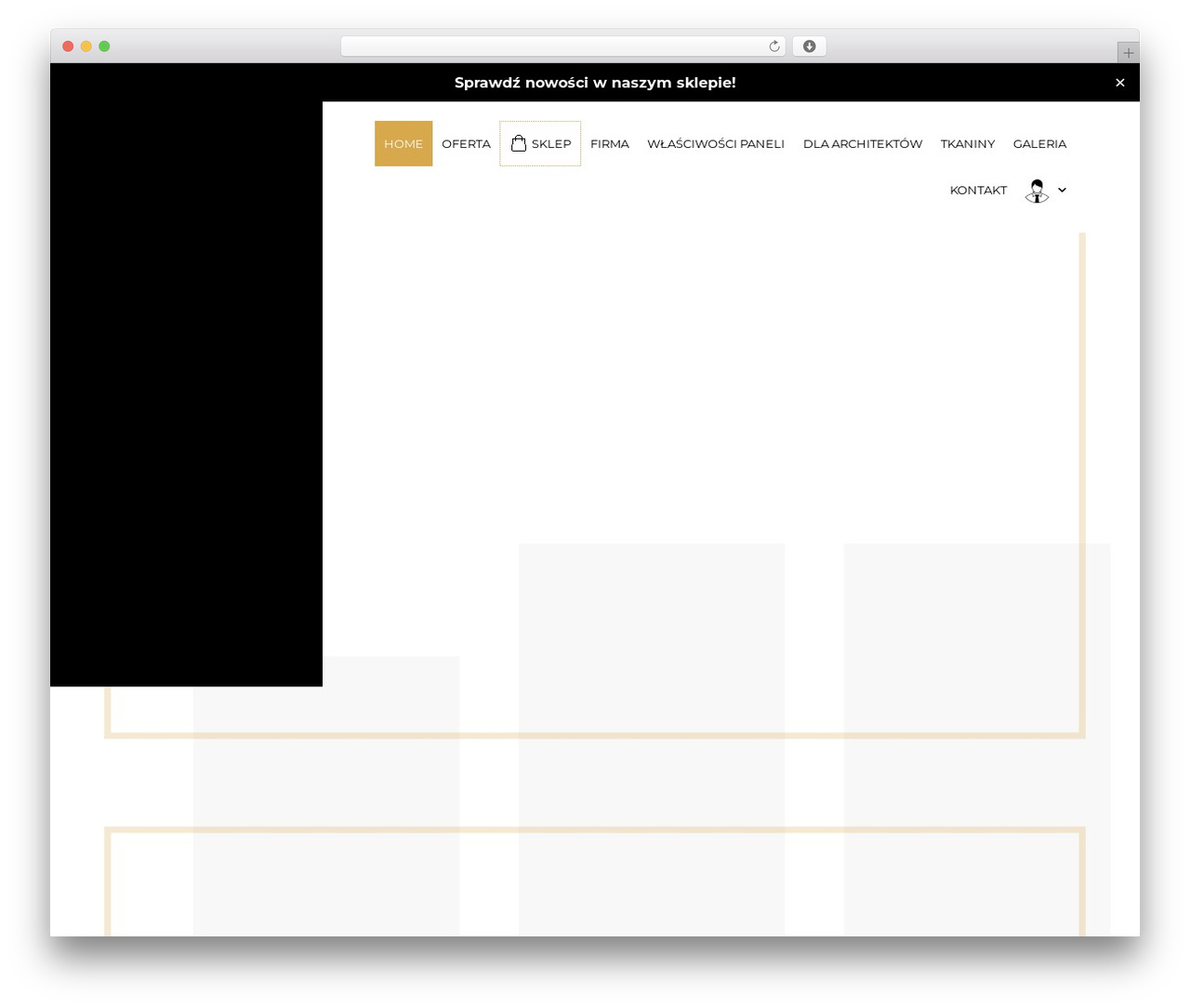Click the green fullscreen window button

click(x=104, y=46)
